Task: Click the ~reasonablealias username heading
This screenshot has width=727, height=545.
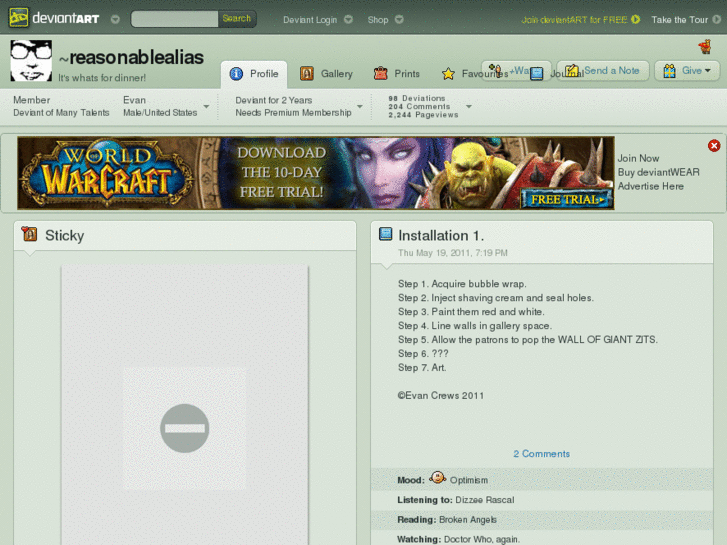Action: (132, 58)
